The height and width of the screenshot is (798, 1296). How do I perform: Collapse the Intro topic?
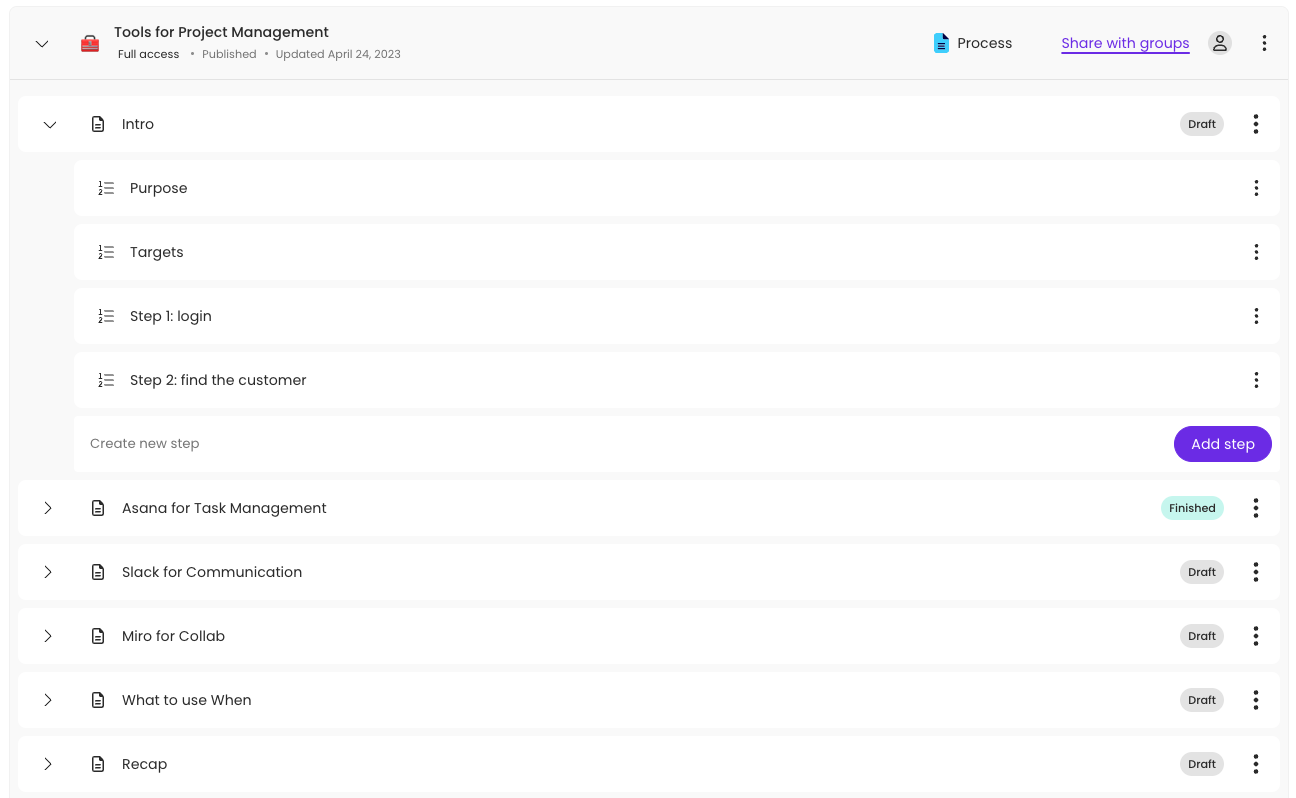click(x=50, y=124)
